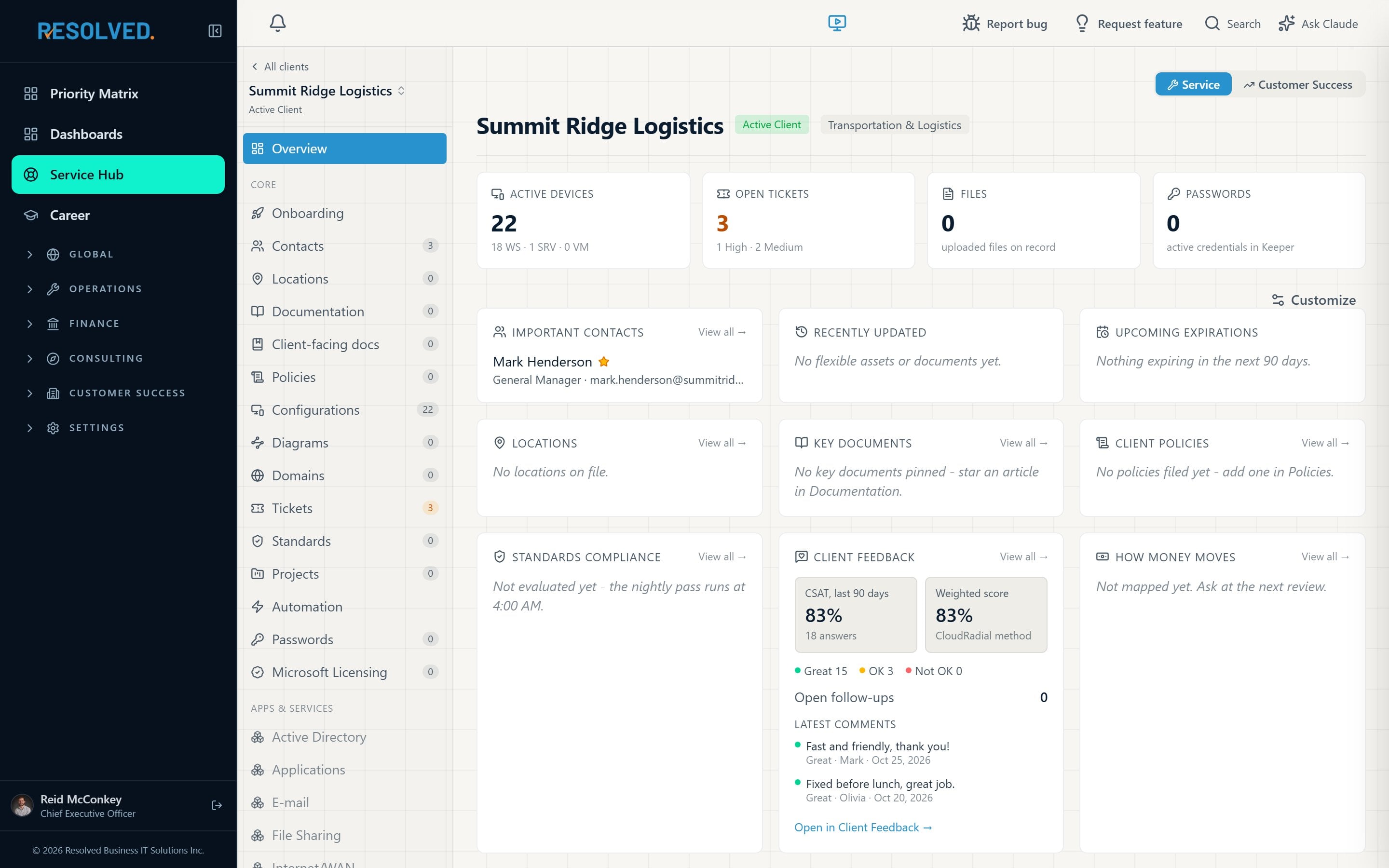
Task: Open Search from the top bar
Action: pos(1232,24)
